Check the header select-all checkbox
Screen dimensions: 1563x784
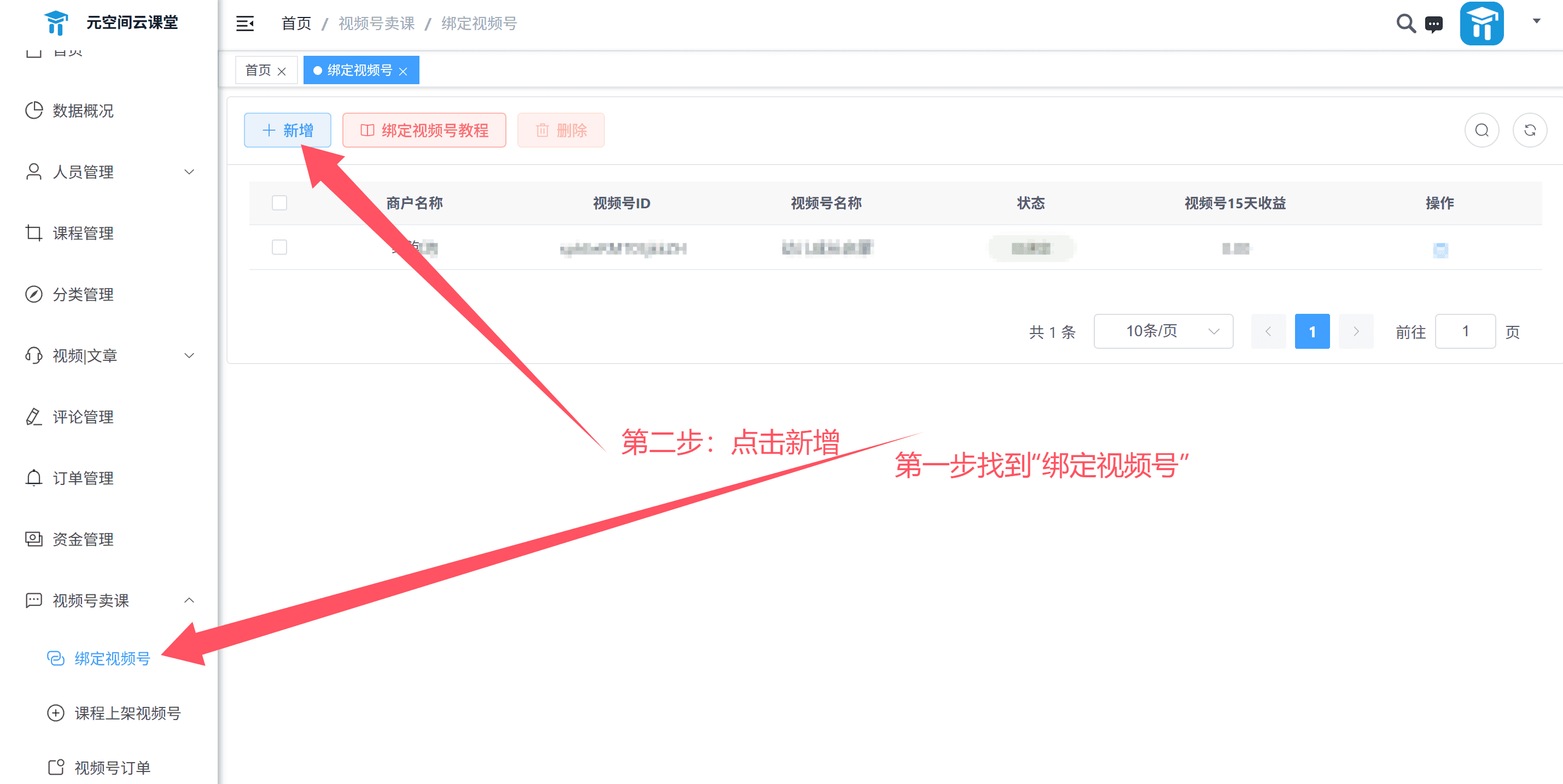point(279,202)
